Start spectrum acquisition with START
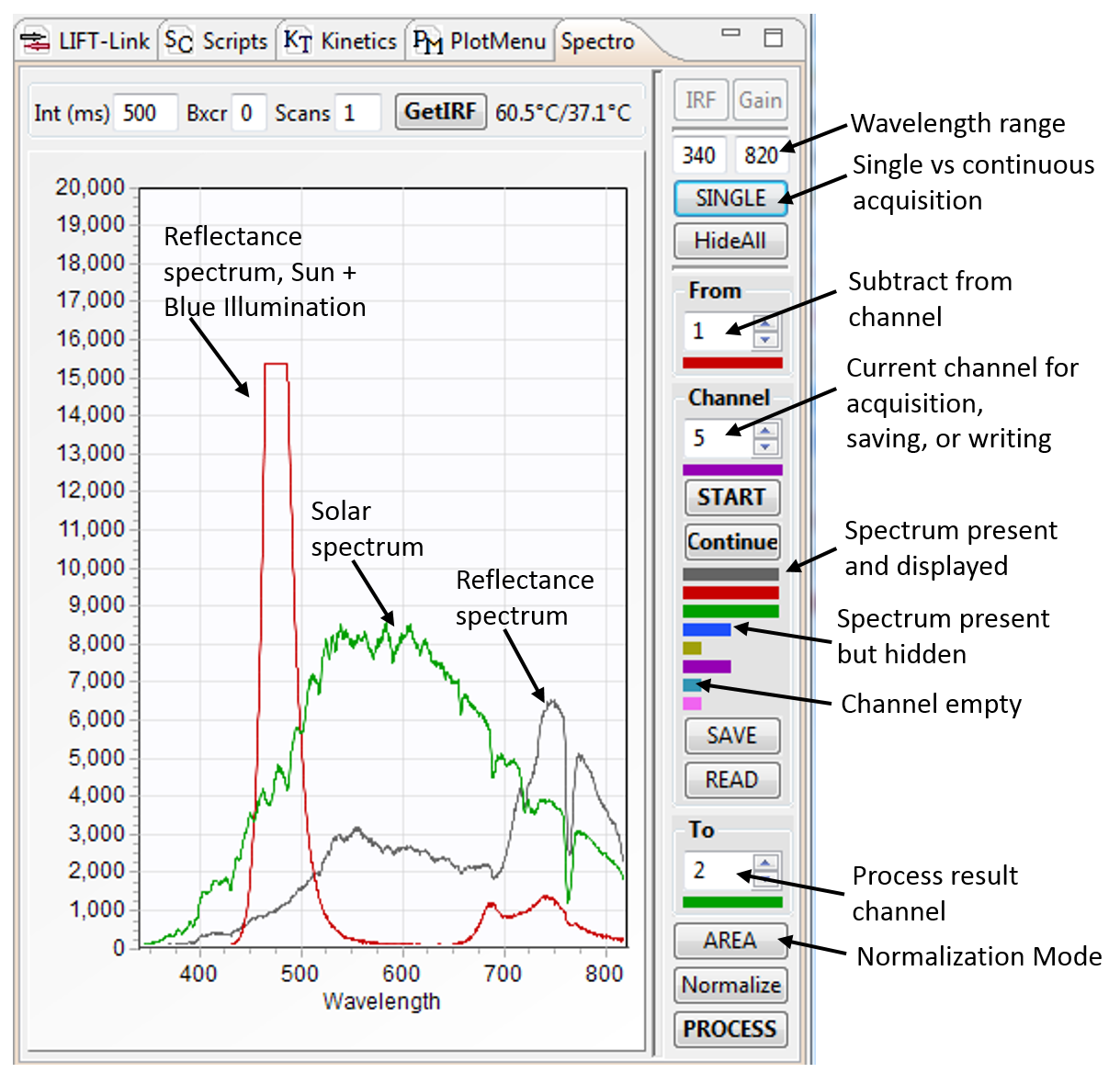 [x=731, y=497]
